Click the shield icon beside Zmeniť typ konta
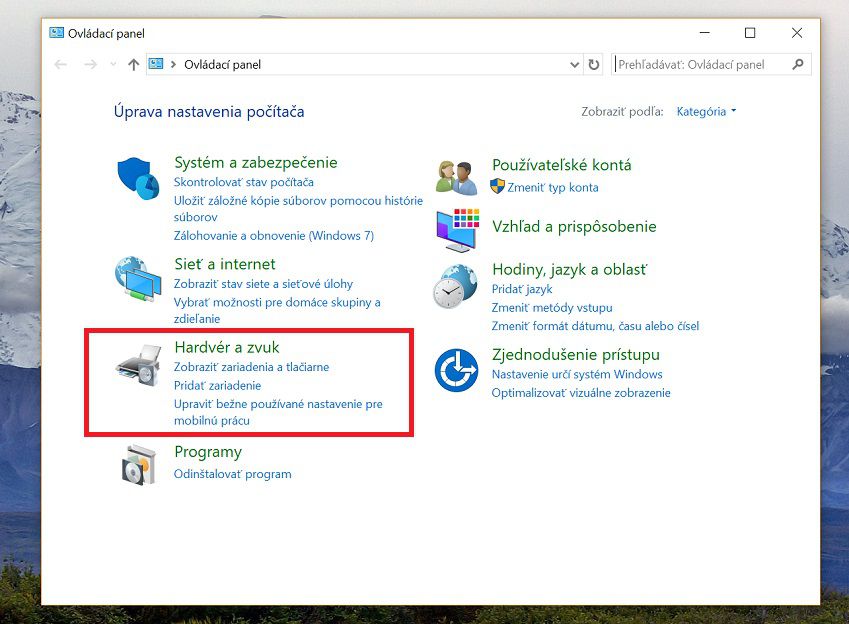 pos(497,186)
